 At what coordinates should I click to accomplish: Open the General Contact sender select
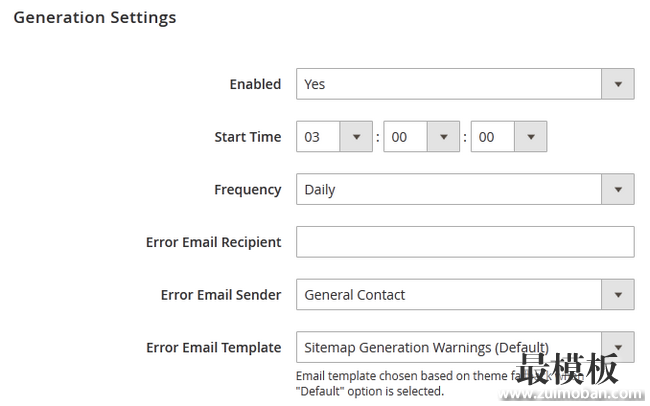coord(465,295)
